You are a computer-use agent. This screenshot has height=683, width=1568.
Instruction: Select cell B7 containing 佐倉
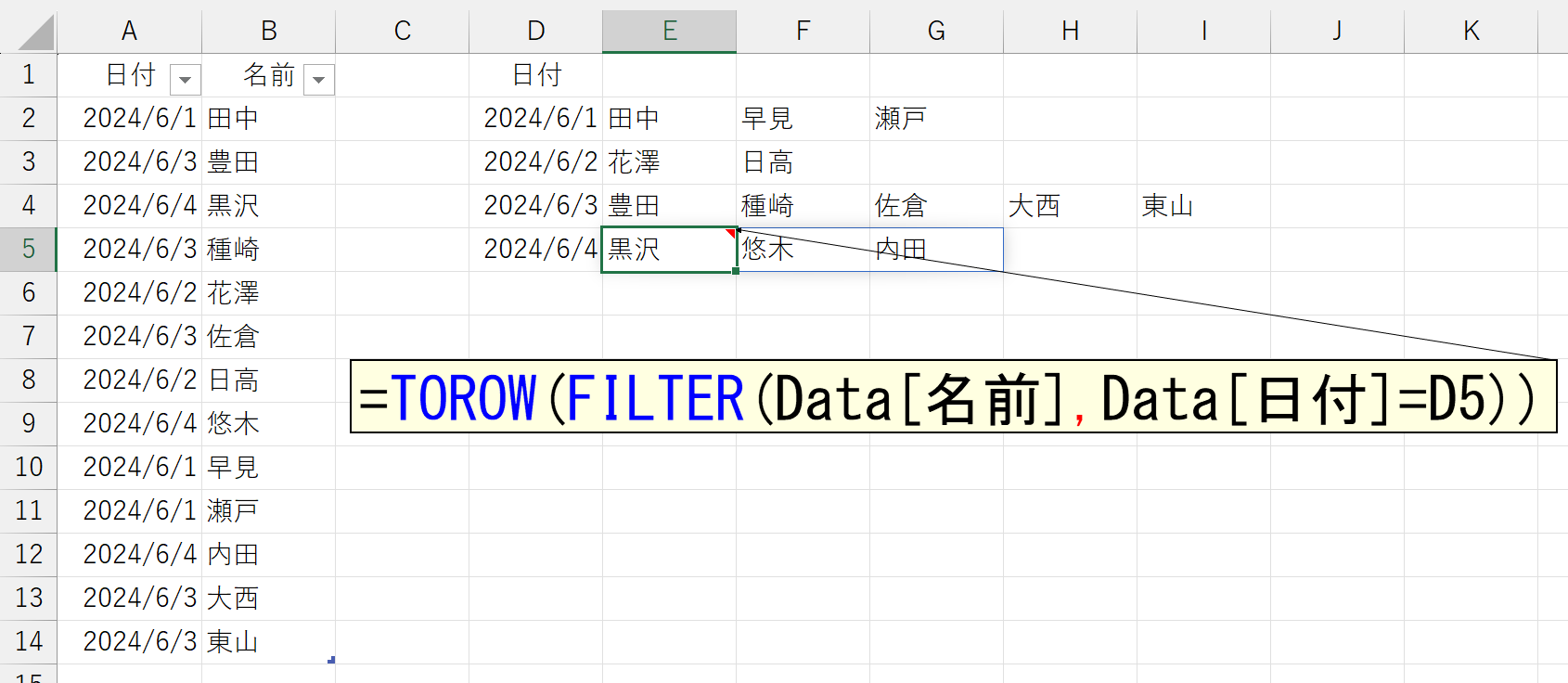[268, 337]
